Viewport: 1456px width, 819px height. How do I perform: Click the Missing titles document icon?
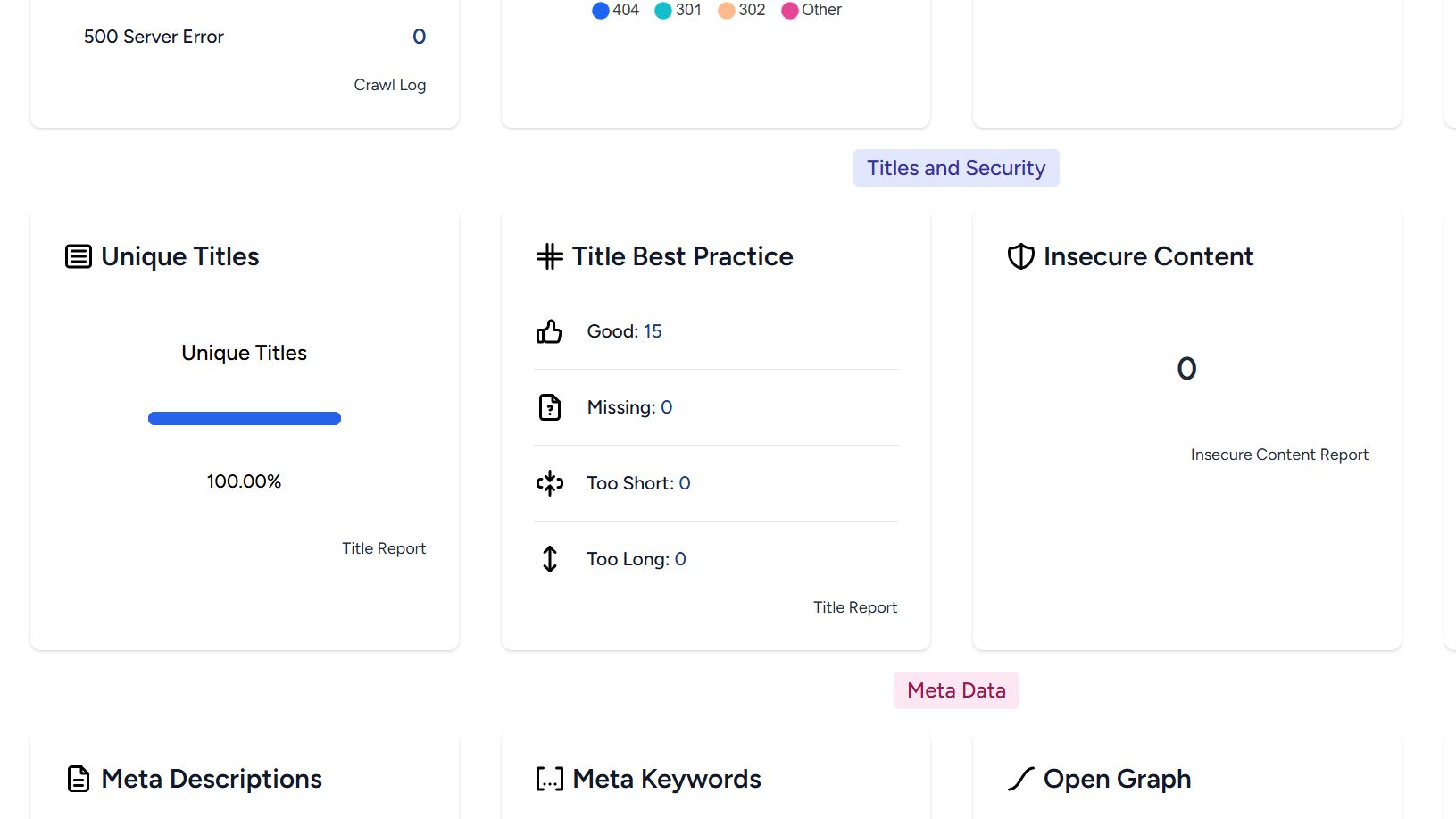[550, 407]
